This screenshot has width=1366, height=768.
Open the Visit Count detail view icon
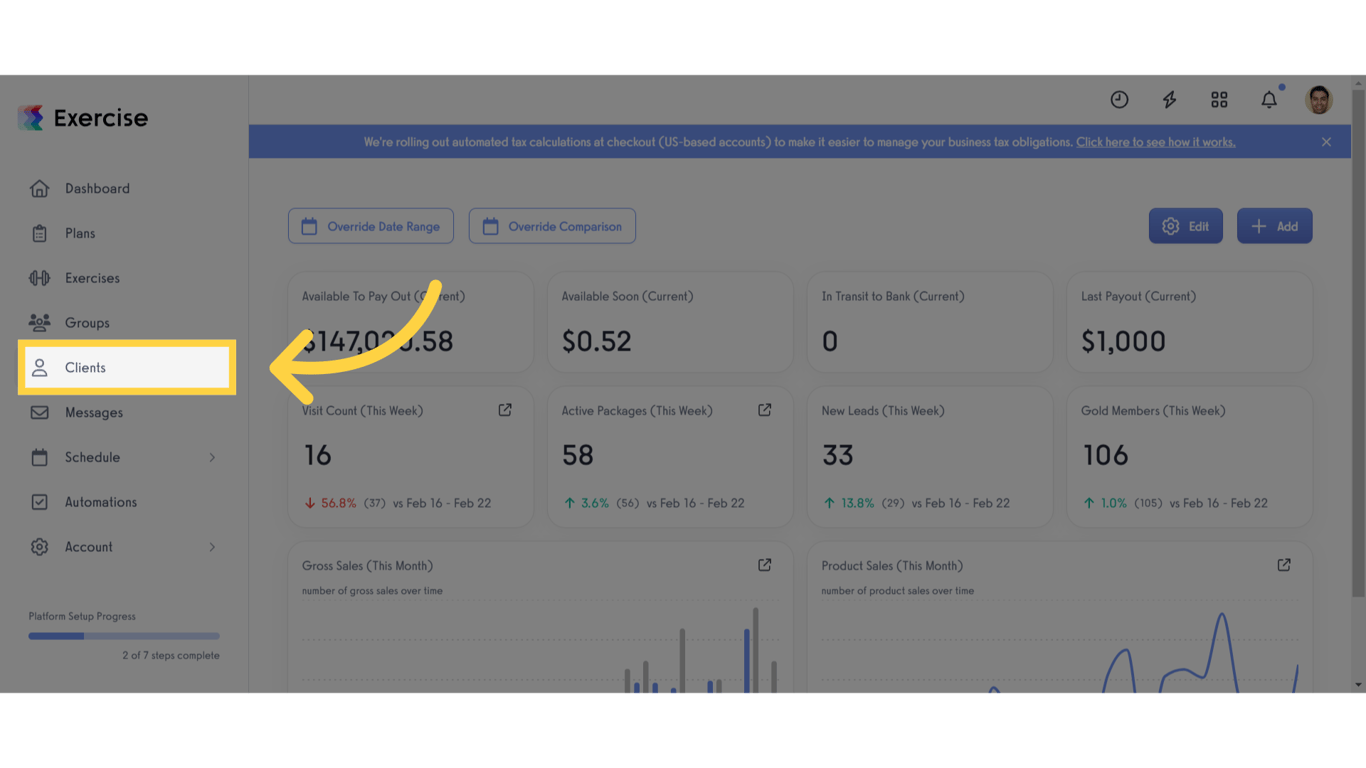[504, 409]
